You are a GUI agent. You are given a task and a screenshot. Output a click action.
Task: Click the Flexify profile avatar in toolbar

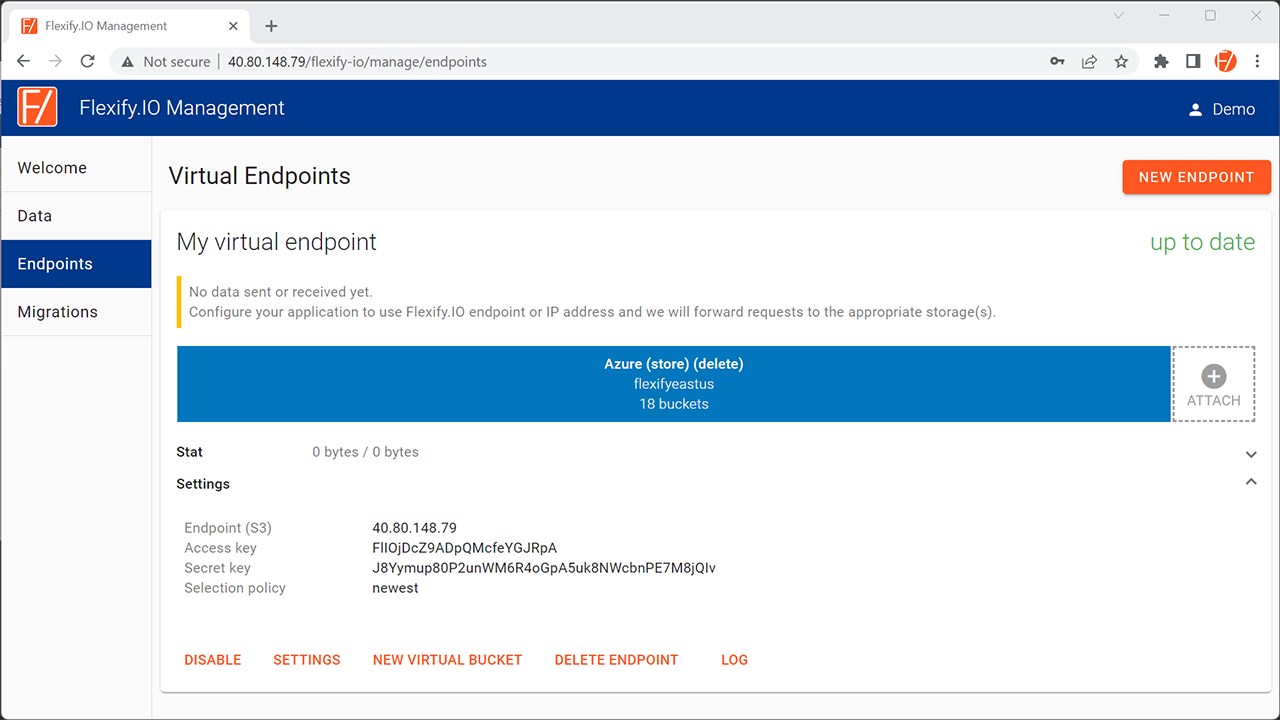pos(1225,61)
